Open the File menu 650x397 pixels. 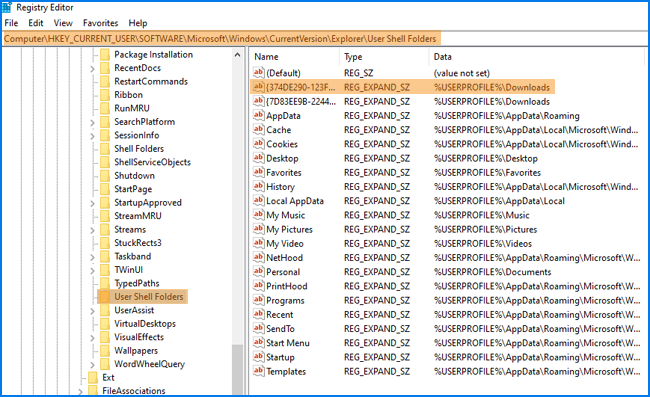[x=11, y=23]
